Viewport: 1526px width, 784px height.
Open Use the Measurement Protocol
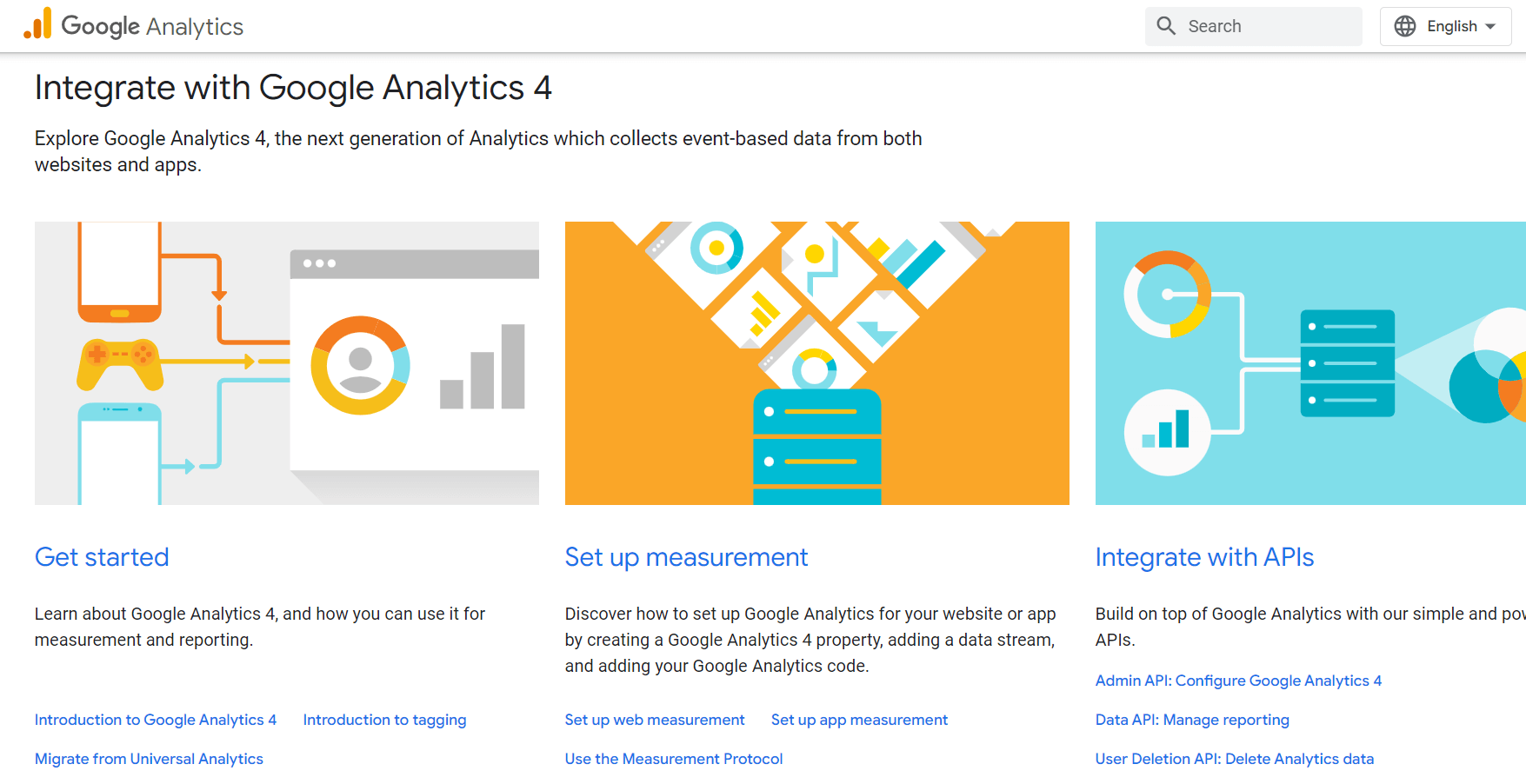(674, 759)
